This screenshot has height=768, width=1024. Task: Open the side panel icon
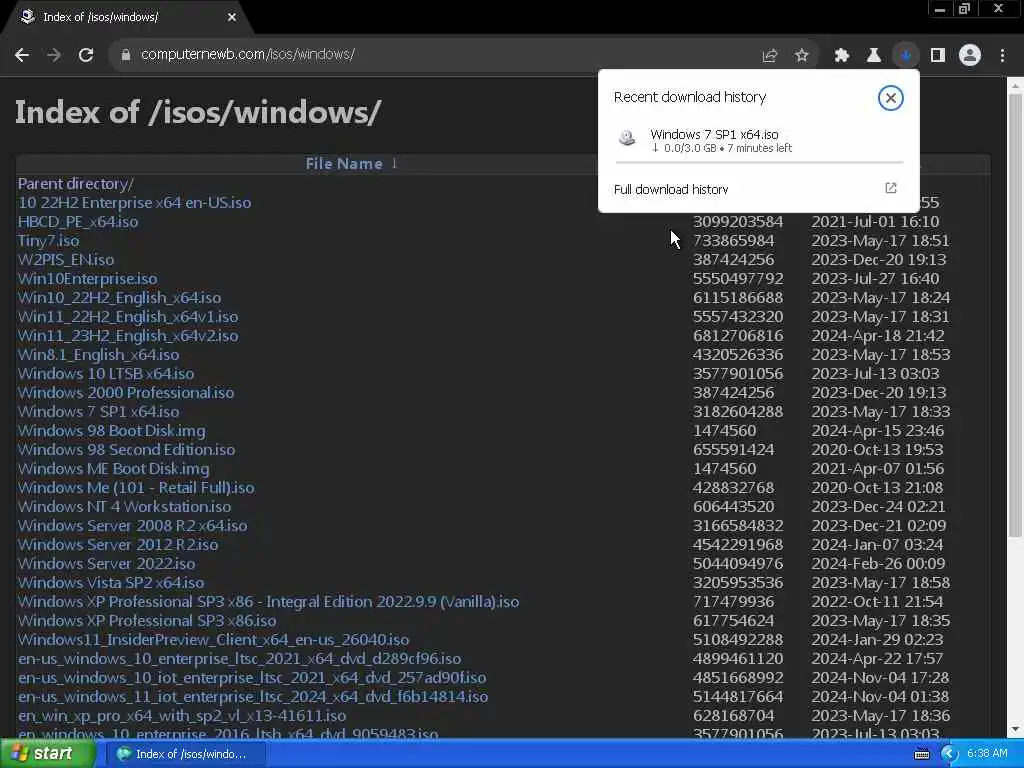click(x=938, y=56)
